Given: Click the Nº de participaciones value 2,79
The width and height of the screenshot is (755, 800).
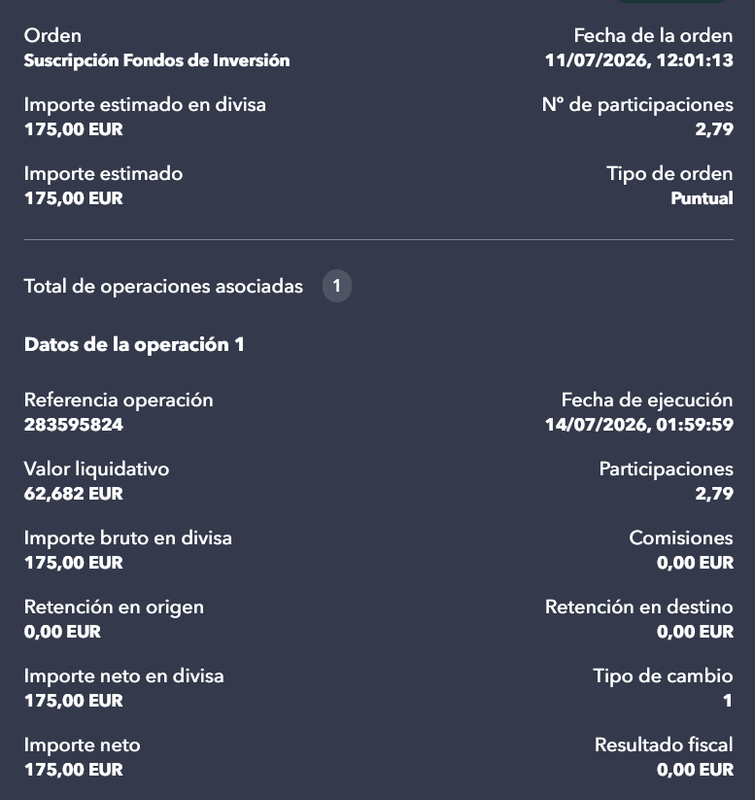Looking at the screenshot, I should coord(714,129).
